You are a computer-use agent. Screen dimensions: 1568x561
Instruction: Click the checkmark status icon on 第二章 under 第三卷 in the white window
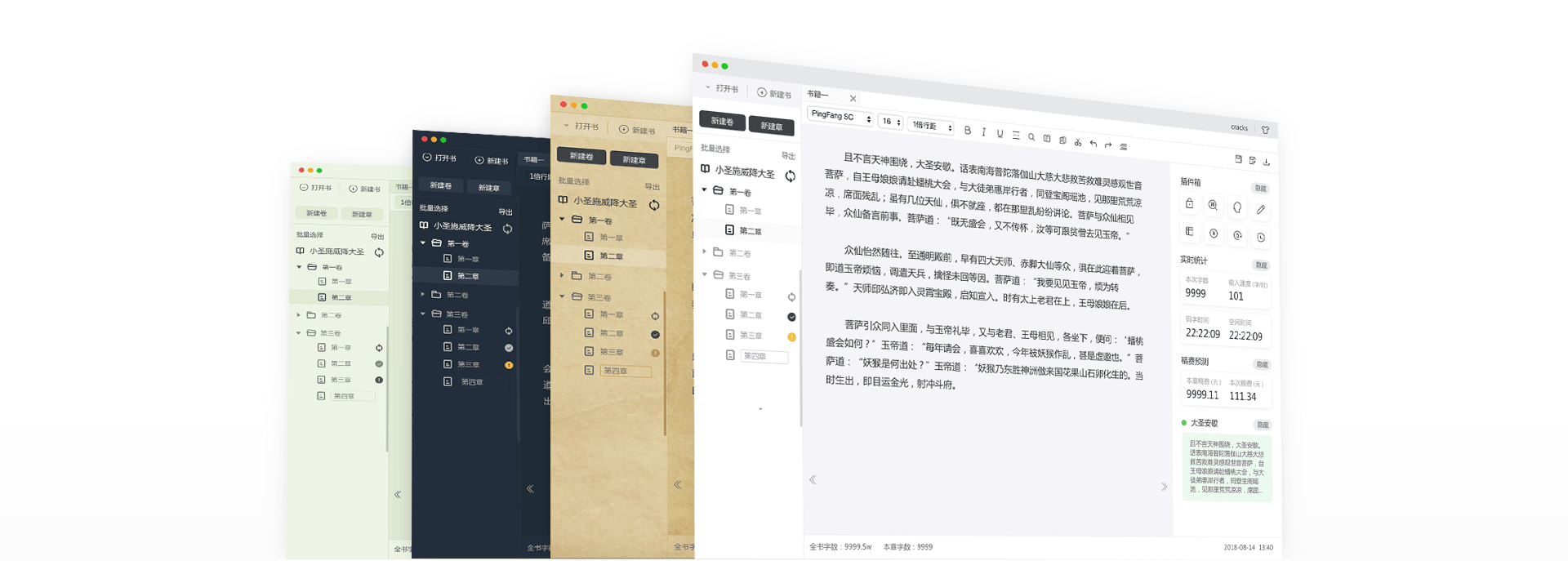tap(791, 317)
